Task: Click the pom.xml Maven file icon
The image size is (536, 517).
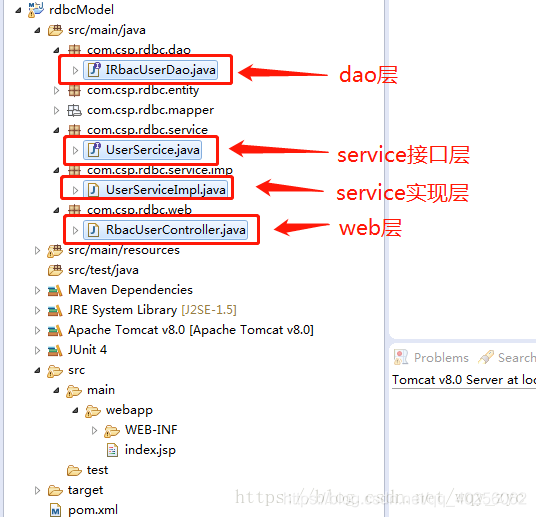Action: [55, 510]
